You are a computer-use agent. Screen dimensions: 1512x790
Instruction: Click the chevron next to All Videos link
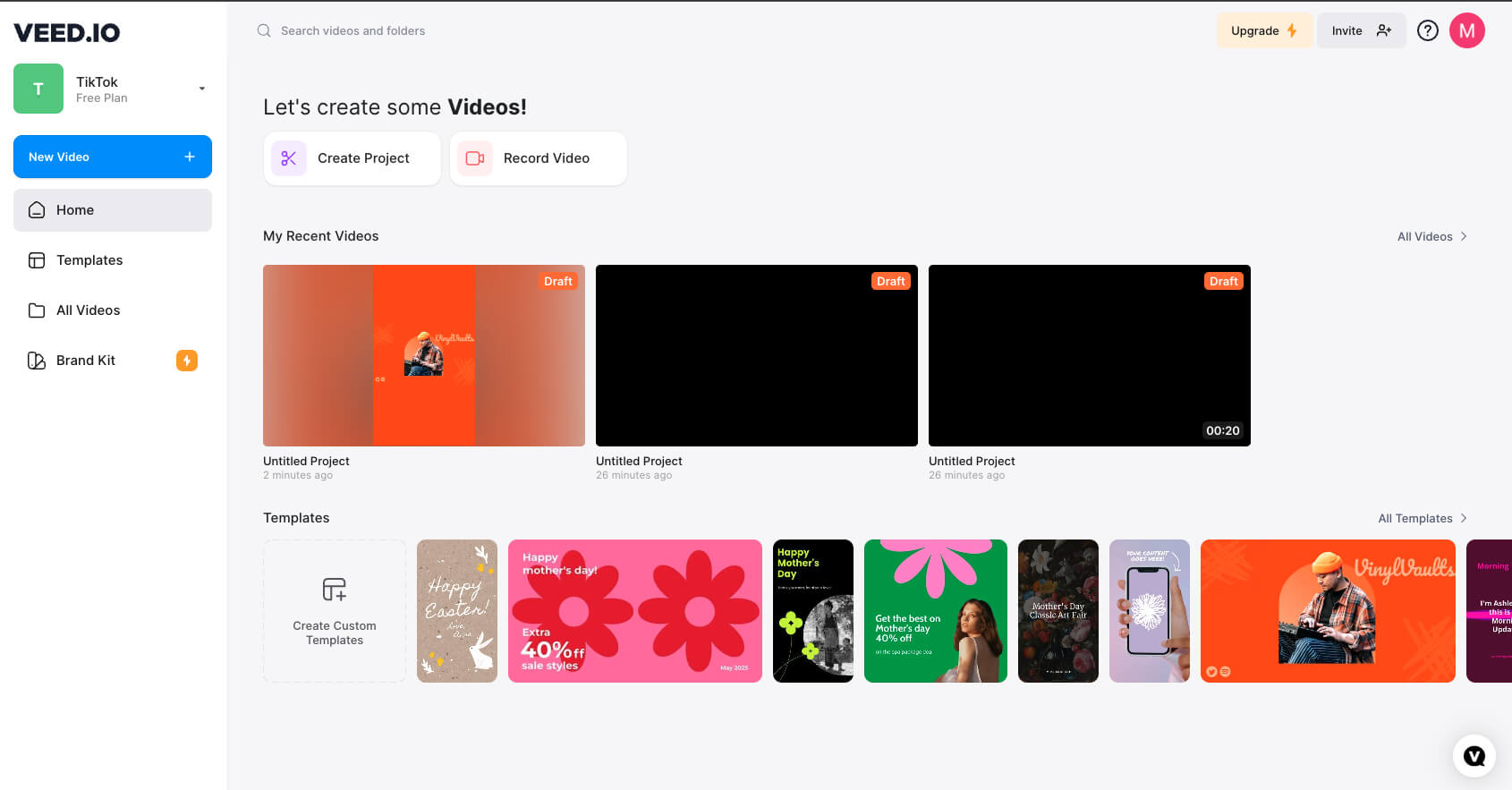coord(1464,236)
